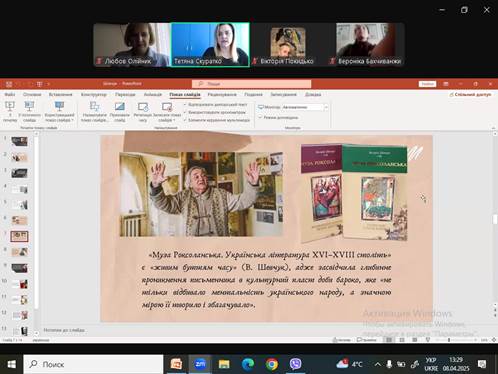Switch to the Конструктор ribbon tab

(x=94, y=94)
